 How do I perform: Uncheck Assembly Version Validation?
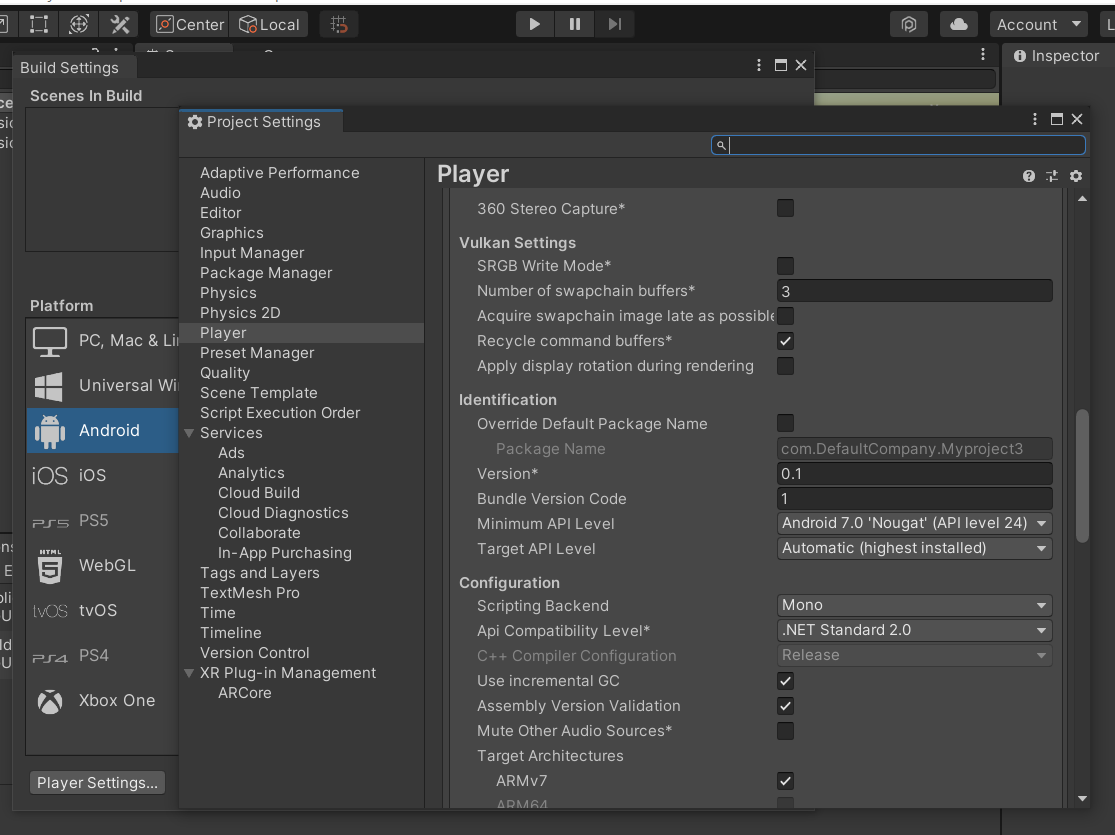pos(785,706)
